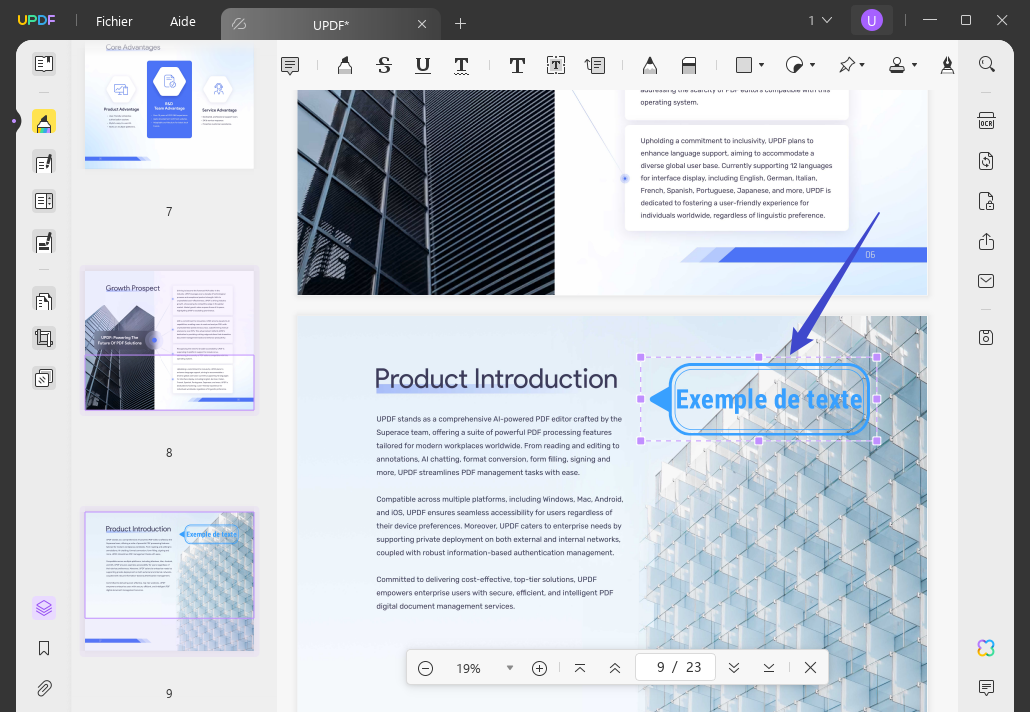Select the Squiggly underline tool

462,65
